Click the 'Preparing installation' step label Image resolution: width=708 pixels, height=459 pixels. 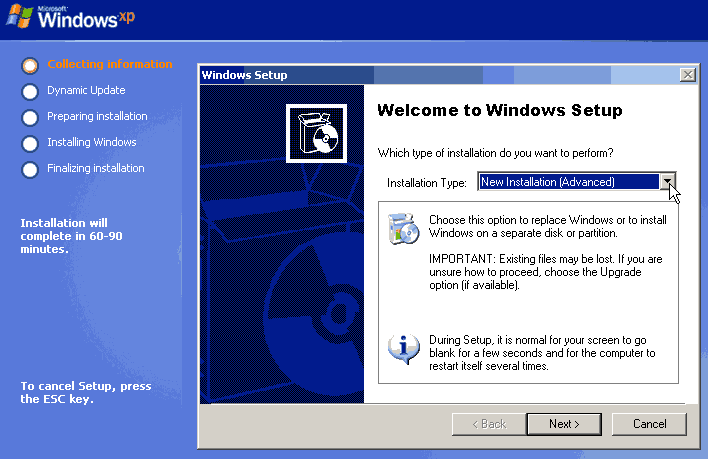click(x=97, y=116)
